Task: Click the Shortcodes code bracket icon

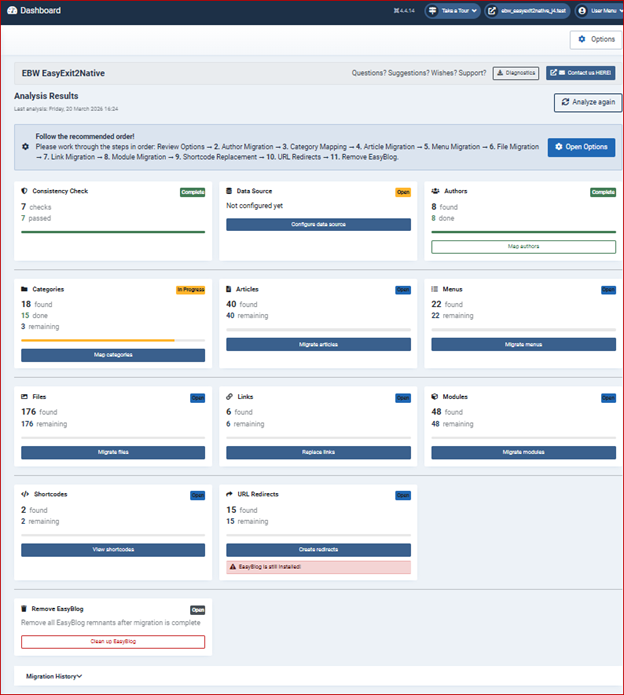Action: (25, 494)
